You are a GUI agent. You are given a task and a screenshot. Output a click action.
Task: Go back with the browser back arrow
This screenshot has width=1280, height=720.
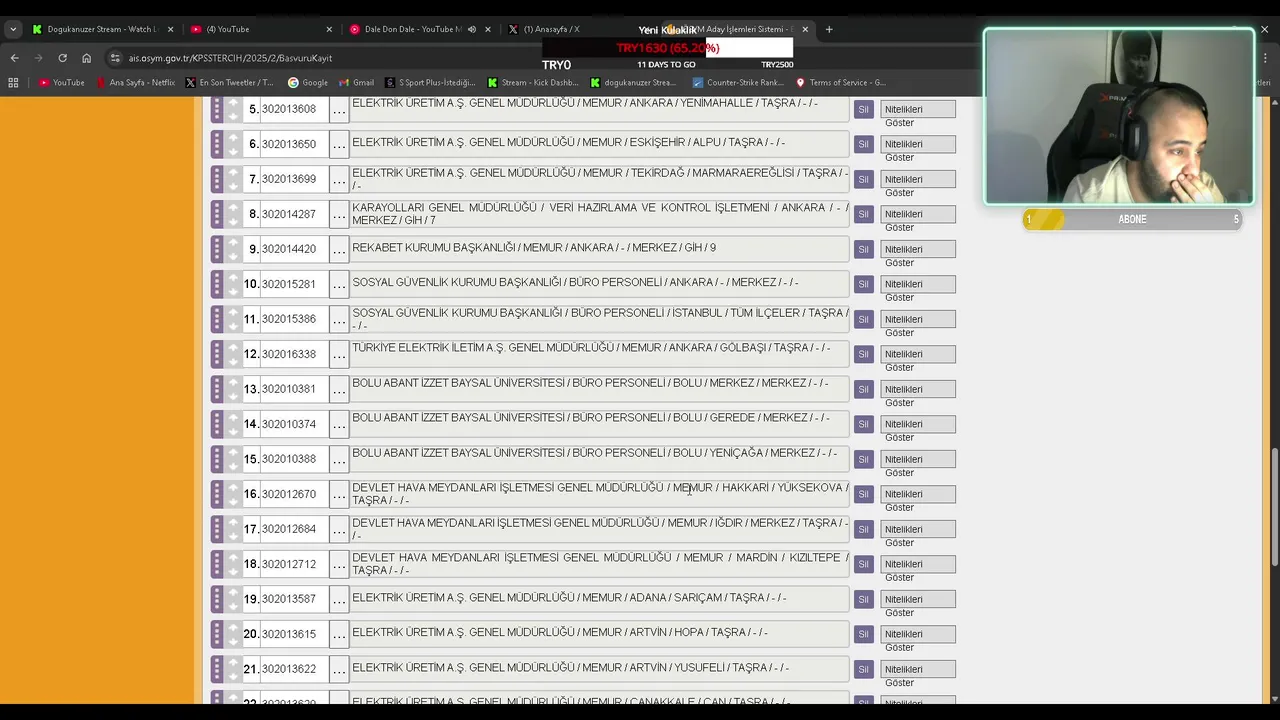pyautogui.click(x=15, y=58)
